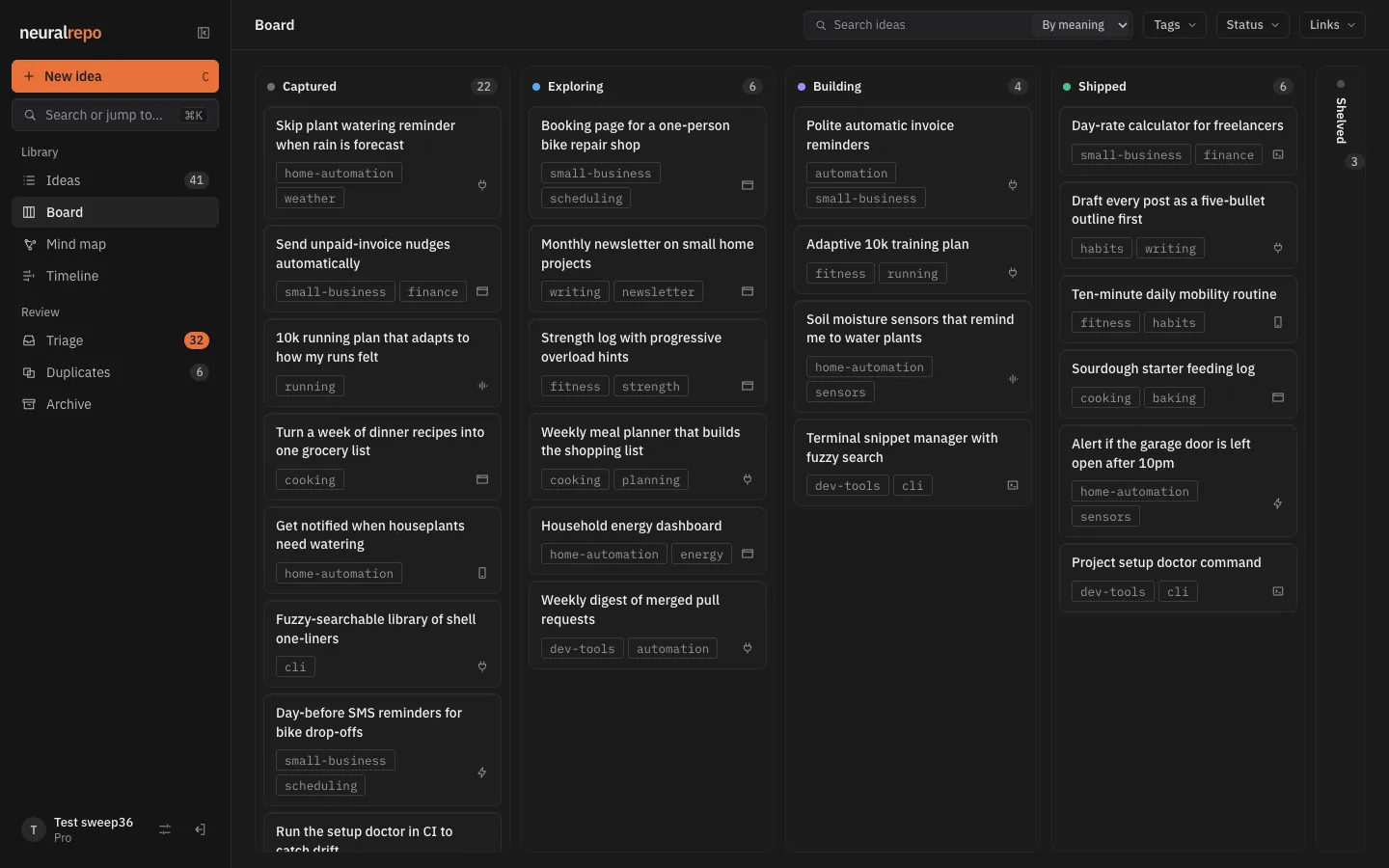
Task: Click the 'newsletter' tag on the Monthly newsletter card
Action: click(658, 291)
